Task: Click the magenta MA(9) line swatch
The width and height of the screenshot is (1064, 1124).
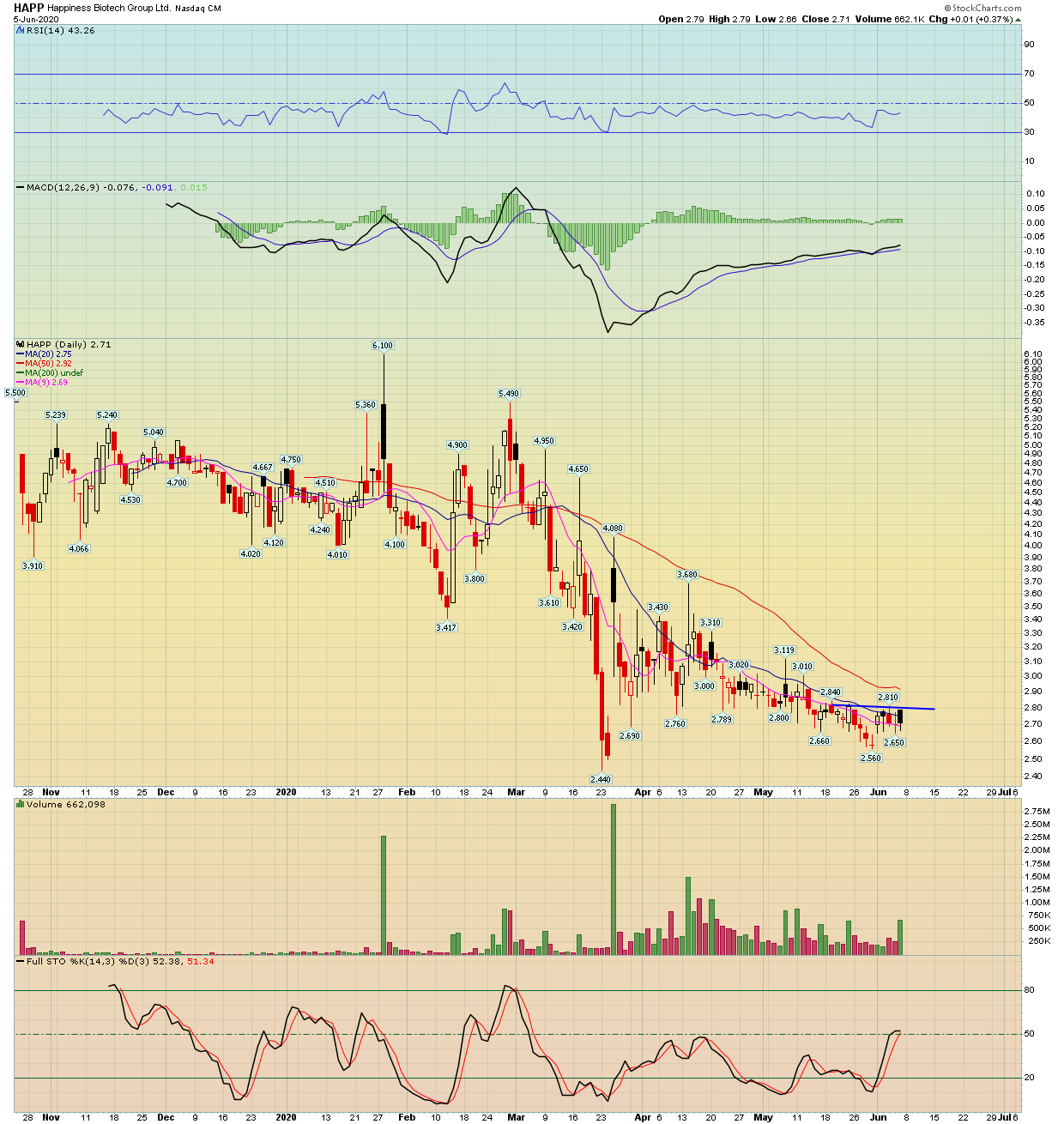Action: pyautogui.click(x=21, y=382)
